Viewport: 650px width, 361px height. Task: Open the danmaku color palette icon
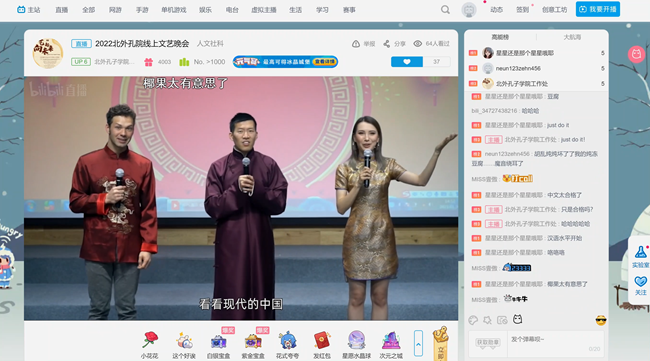[x=473, y=320]
